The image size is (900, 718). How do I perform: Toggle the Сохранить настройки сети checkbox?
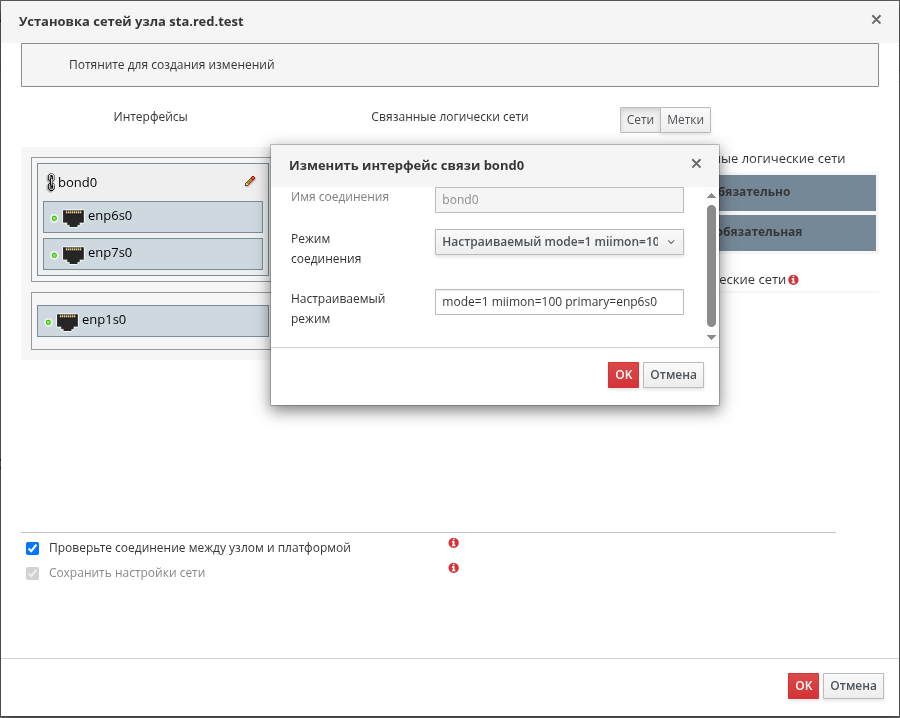click(x=33, y=573)
